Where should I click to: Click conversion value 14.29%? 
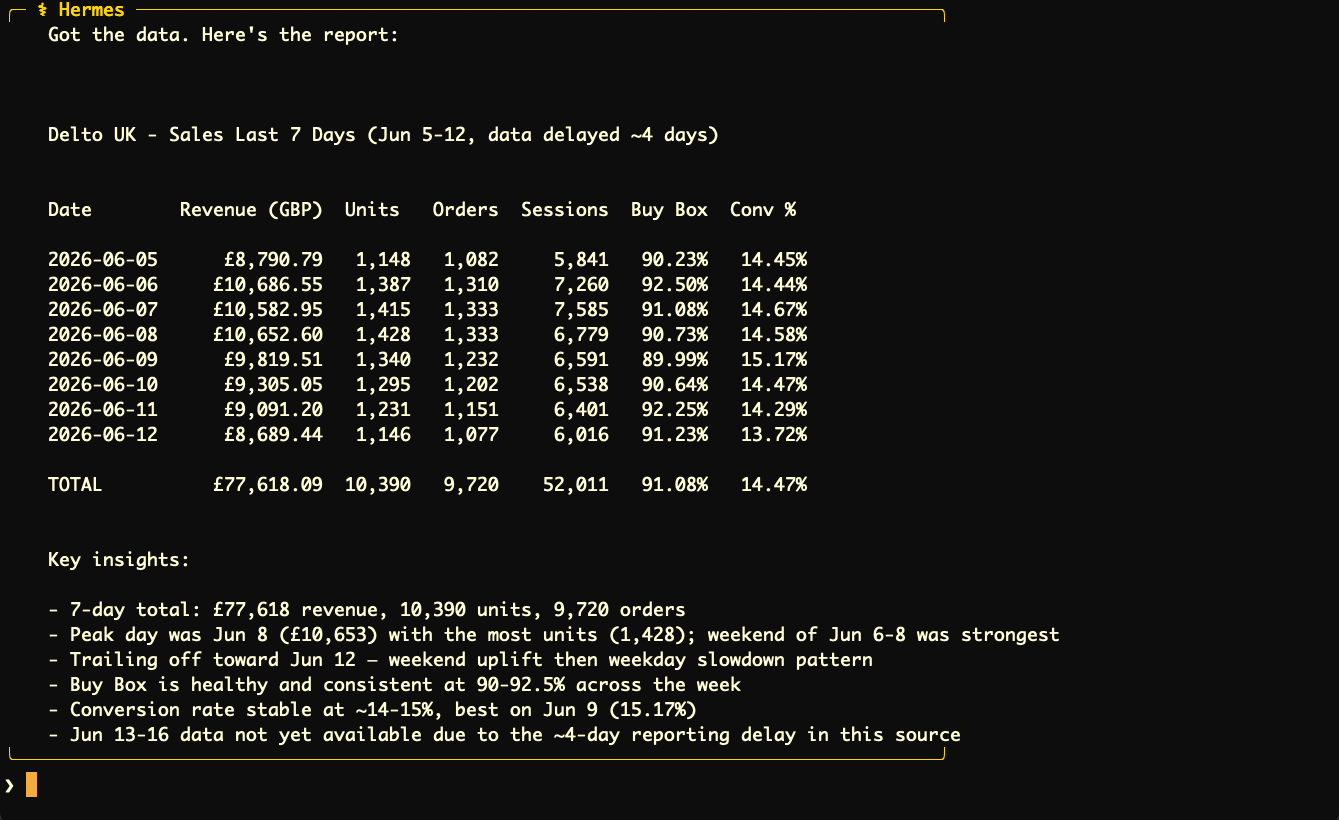[774, 410]
